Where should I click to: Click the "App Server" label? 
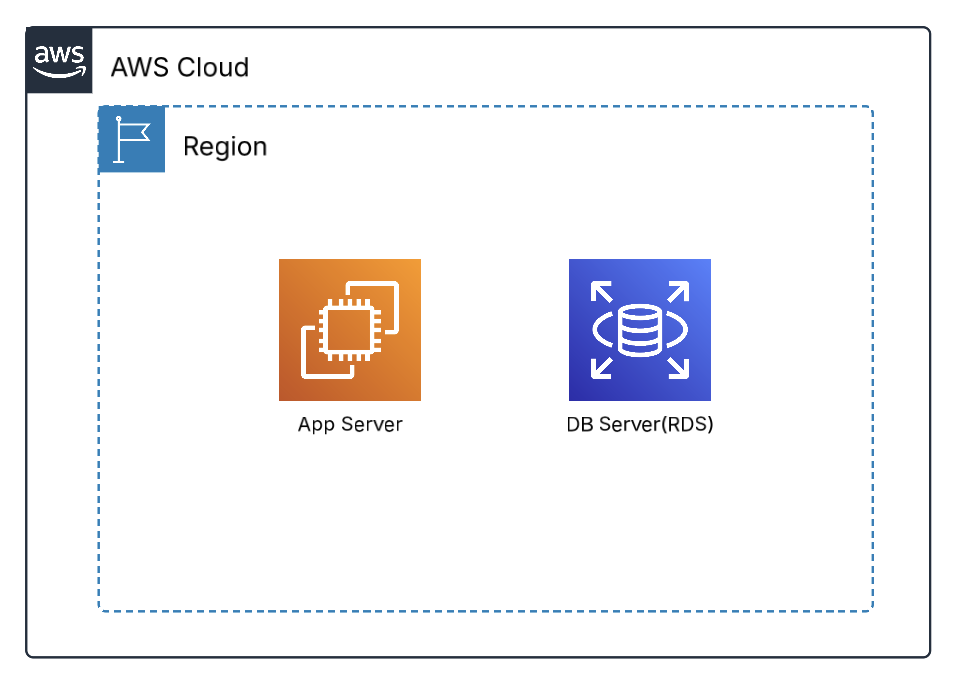tap(350, 424)
